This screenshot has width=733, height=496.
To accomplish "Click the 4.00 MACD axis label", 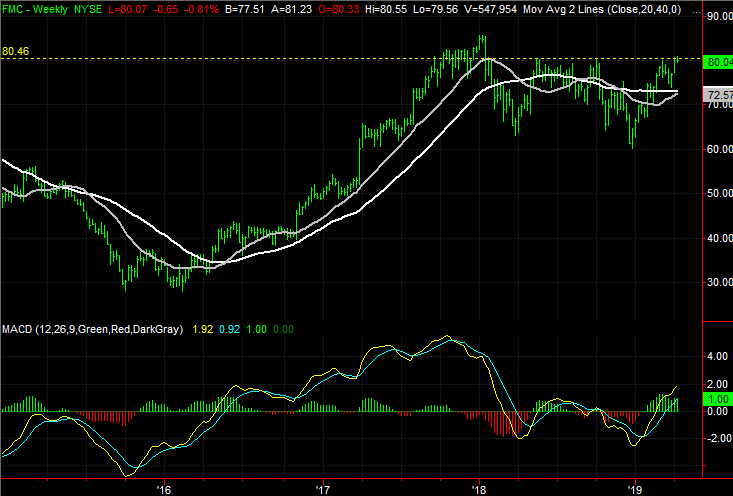I will tap(718, 357).
